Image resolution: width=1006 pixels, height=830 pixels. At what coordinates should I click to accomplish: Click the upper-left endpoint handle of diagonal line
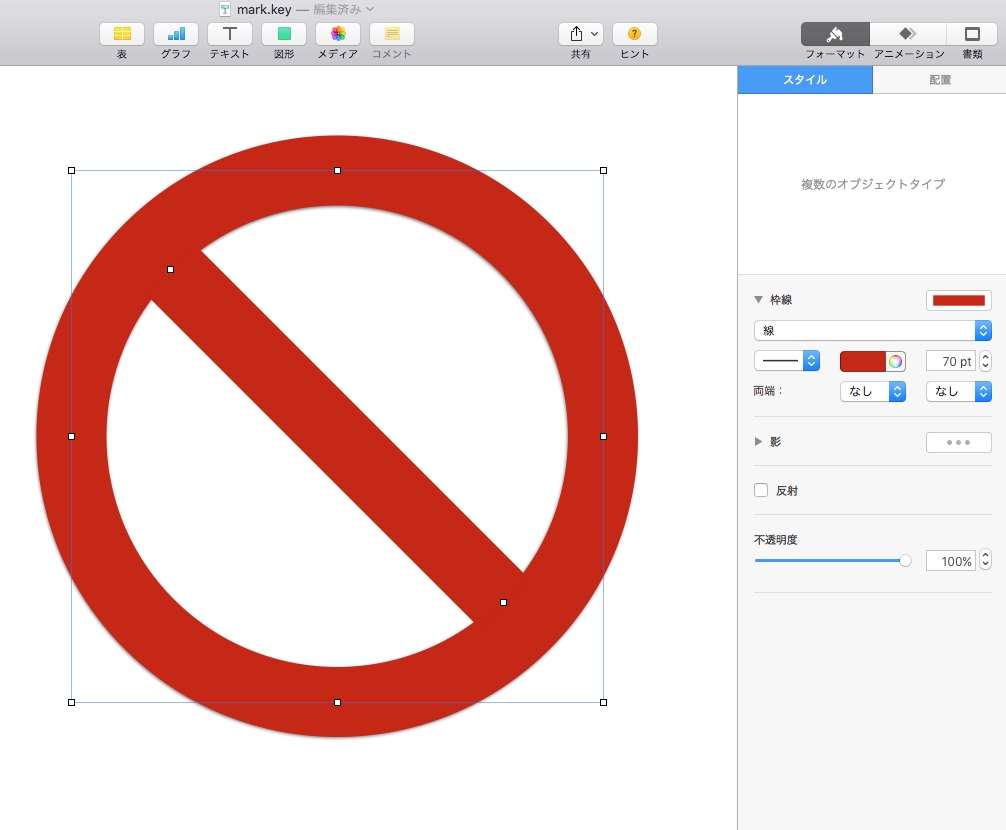point(170,269)
